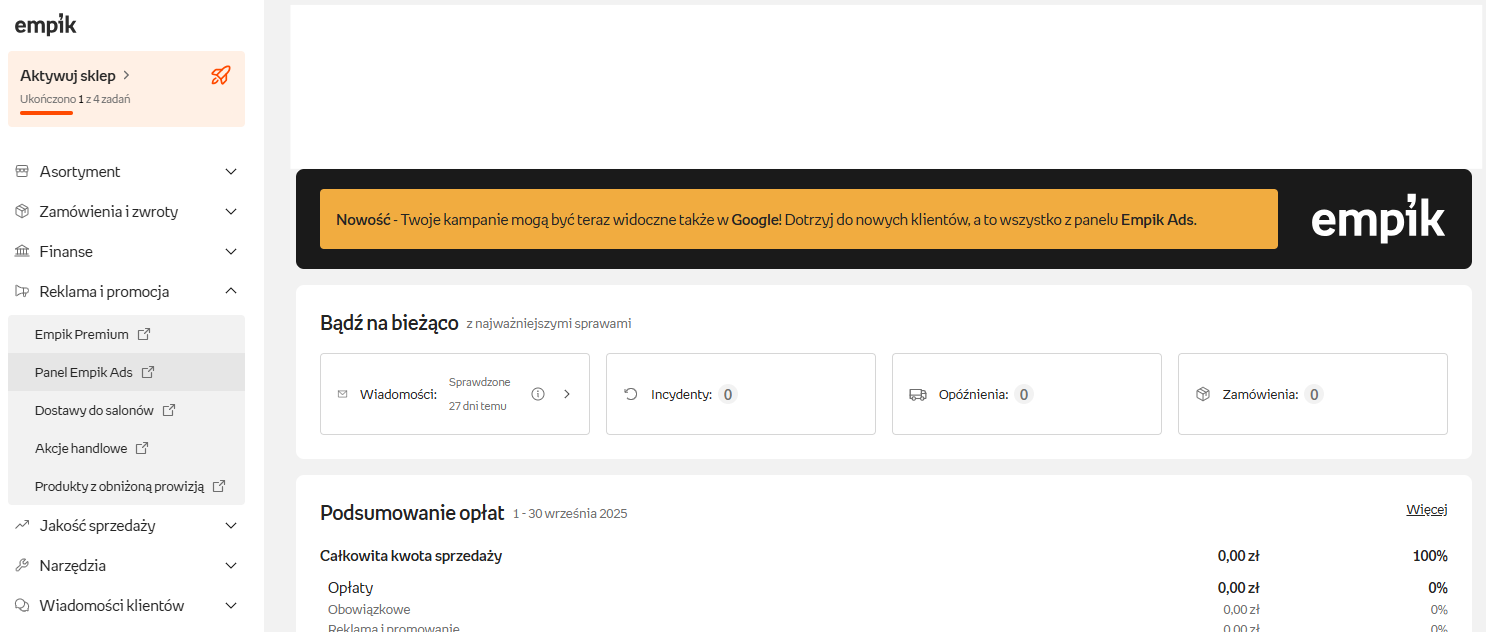Click the truck icon in Opóźnienia card
Image resolution: width=1486 pixels, height=632 pixels.
coord(918,394)
